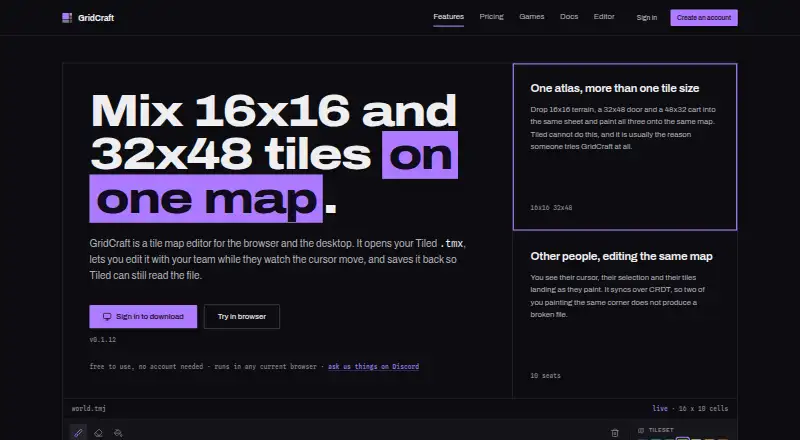Open the Editor nav item
800x440 pixels.
604,17
